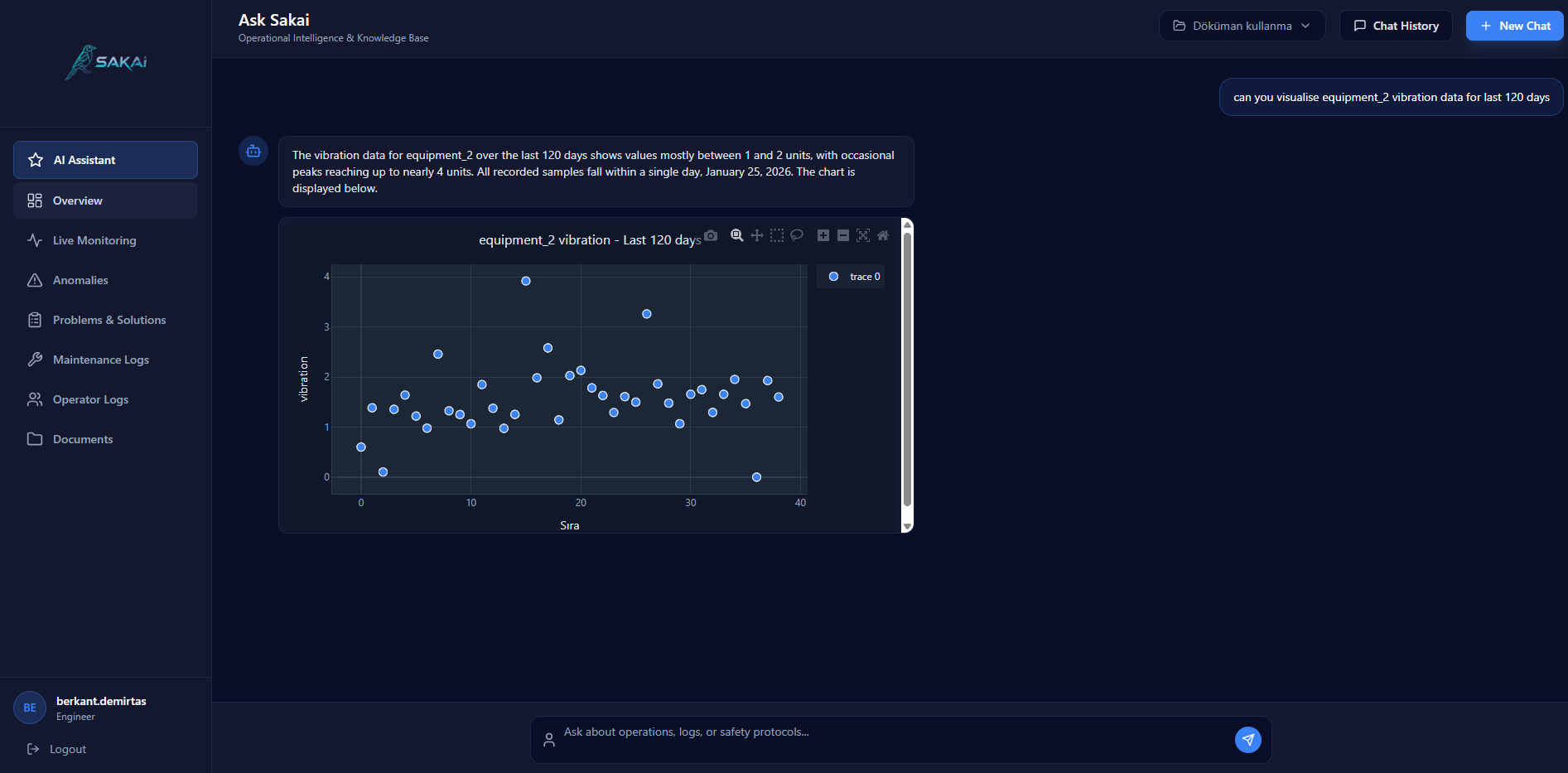Go to the Anomalies section
1568x773 pixels.
tap(80, 280)
